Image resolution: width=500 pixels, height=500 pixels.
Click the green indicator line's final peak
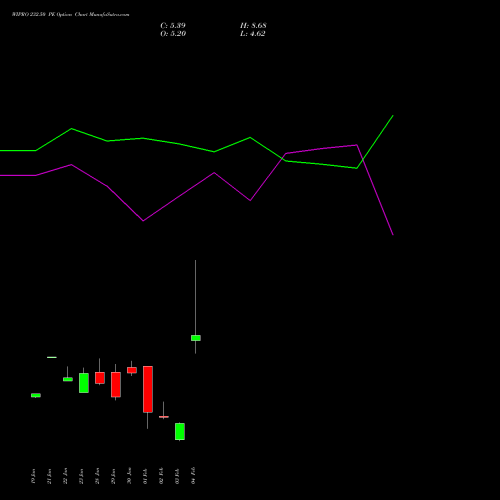tap(393, 116)
